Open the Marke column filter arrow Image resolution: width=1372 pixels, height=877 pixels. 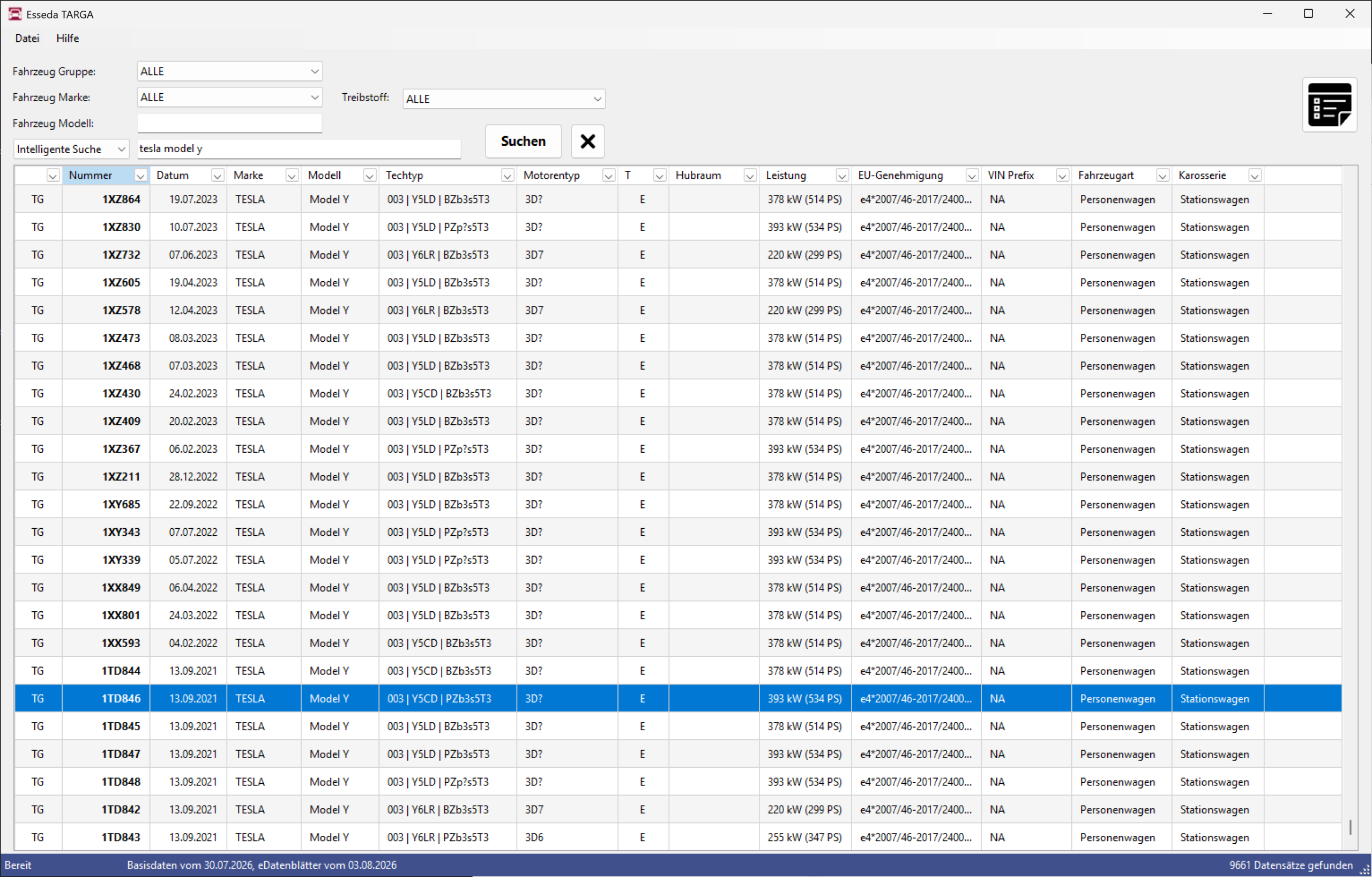[292, 176]
